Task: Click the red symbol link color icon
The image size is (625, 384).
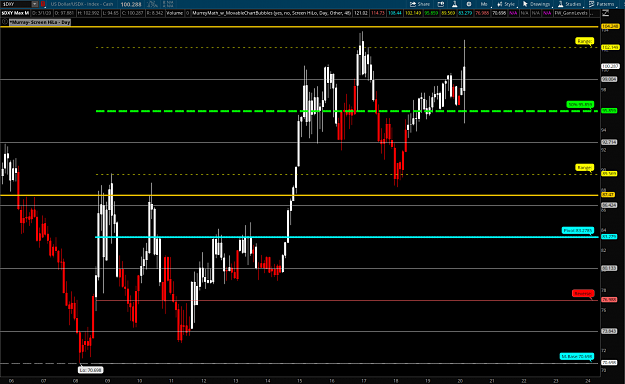Action: tap(43, 4)
